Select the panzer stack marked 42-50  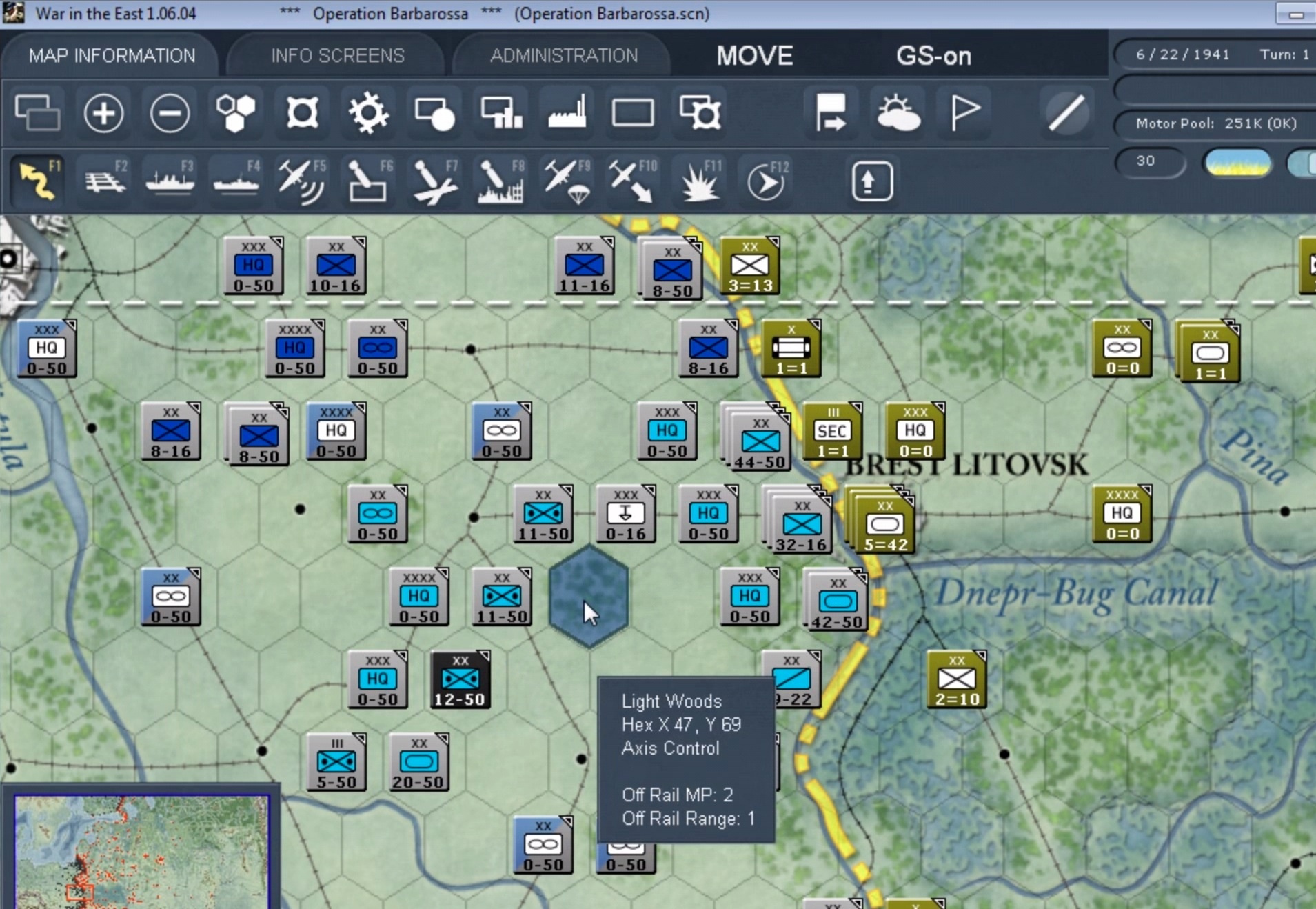(838, 599)
